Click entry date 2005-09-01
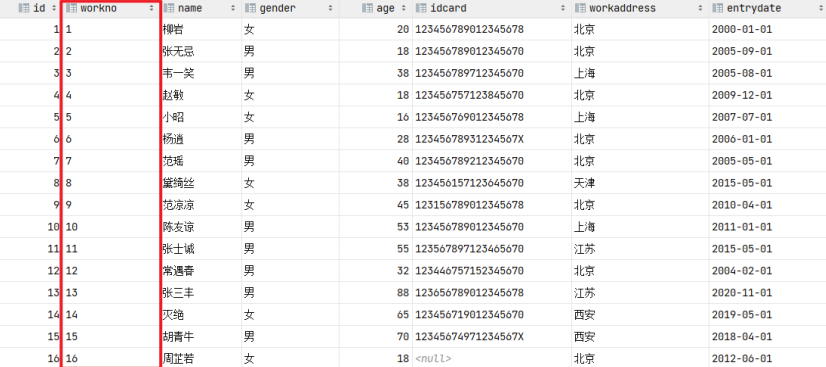The width and height of the screenshot is (826, 367). 742,52
